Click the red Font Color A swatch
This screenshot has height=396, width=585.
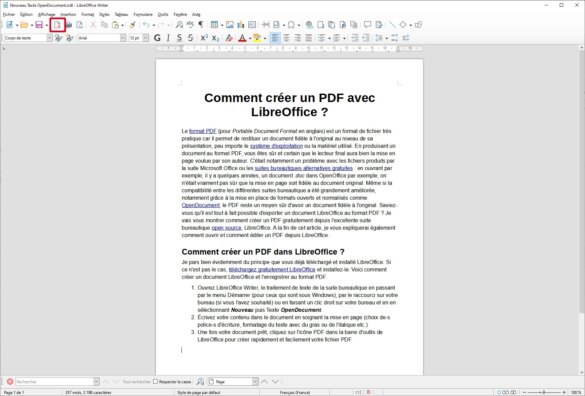tap(242, 38)
